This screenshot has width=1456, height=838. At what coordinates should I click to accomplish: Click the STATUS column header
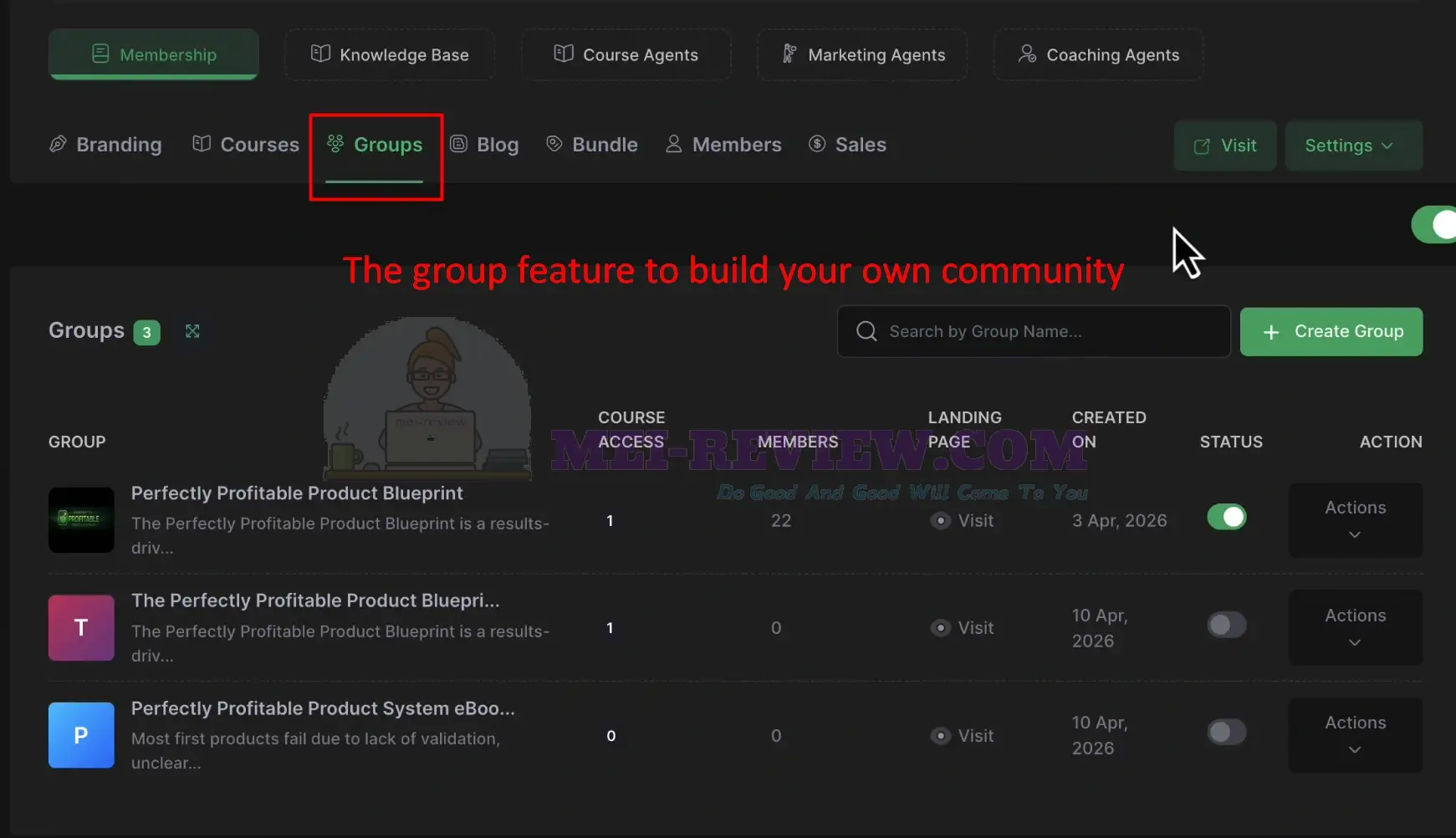[1231, 442]
